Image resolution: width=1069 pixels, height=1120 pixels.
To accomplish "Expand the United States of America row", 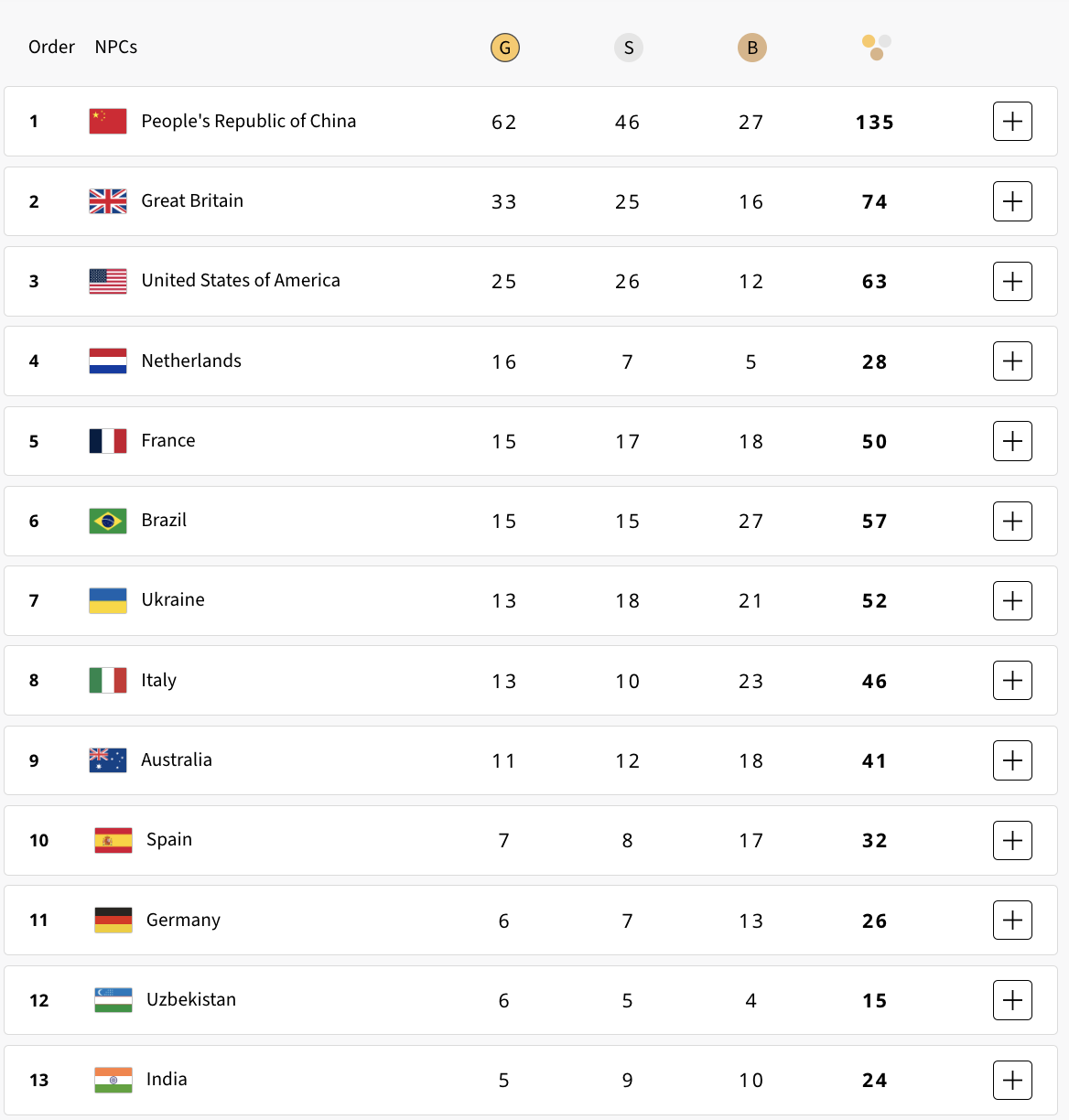I will click(1012, 281).
